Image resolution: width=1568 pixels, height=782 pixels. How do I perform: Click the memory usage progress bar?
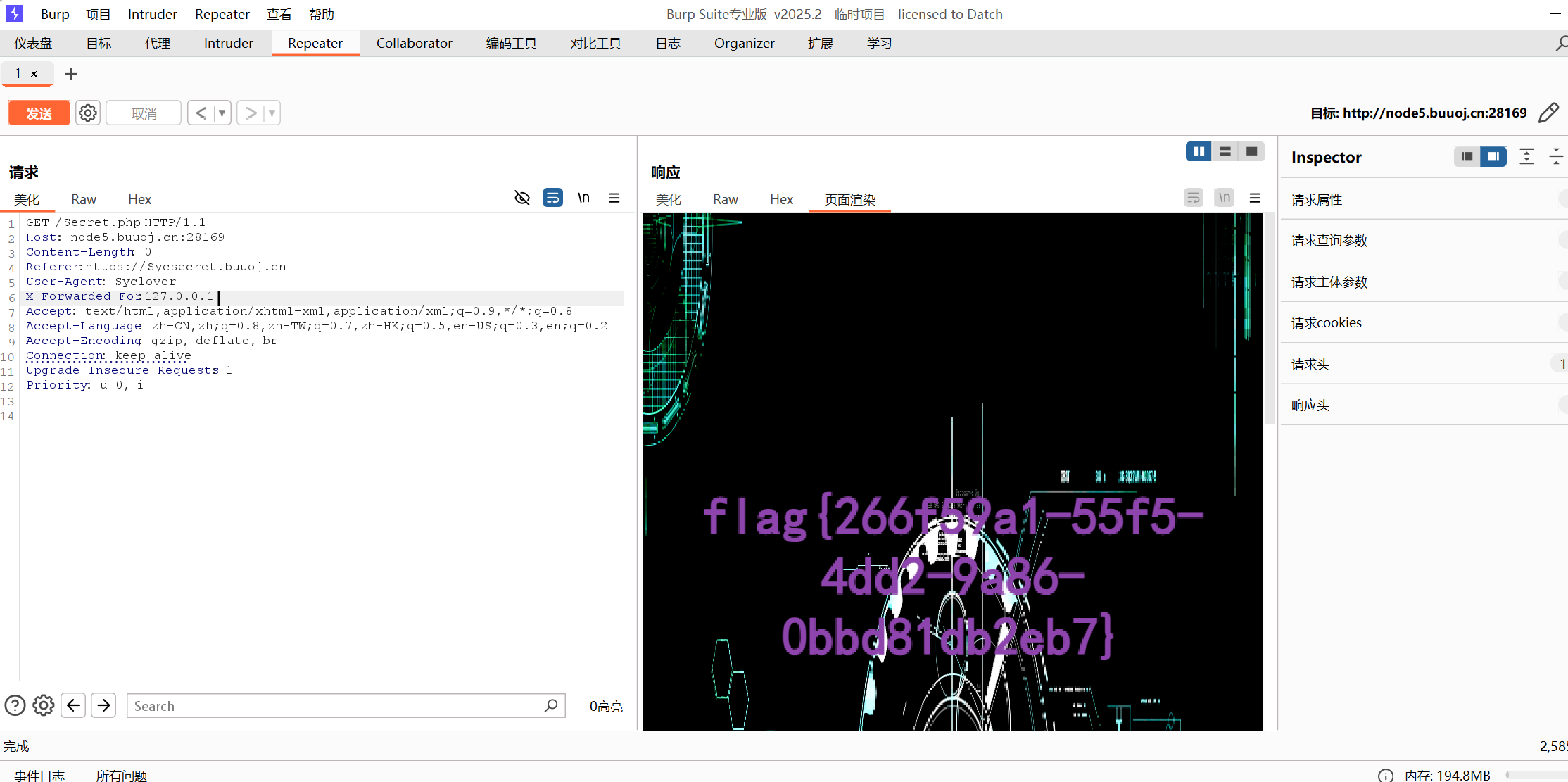point(1536,775)
